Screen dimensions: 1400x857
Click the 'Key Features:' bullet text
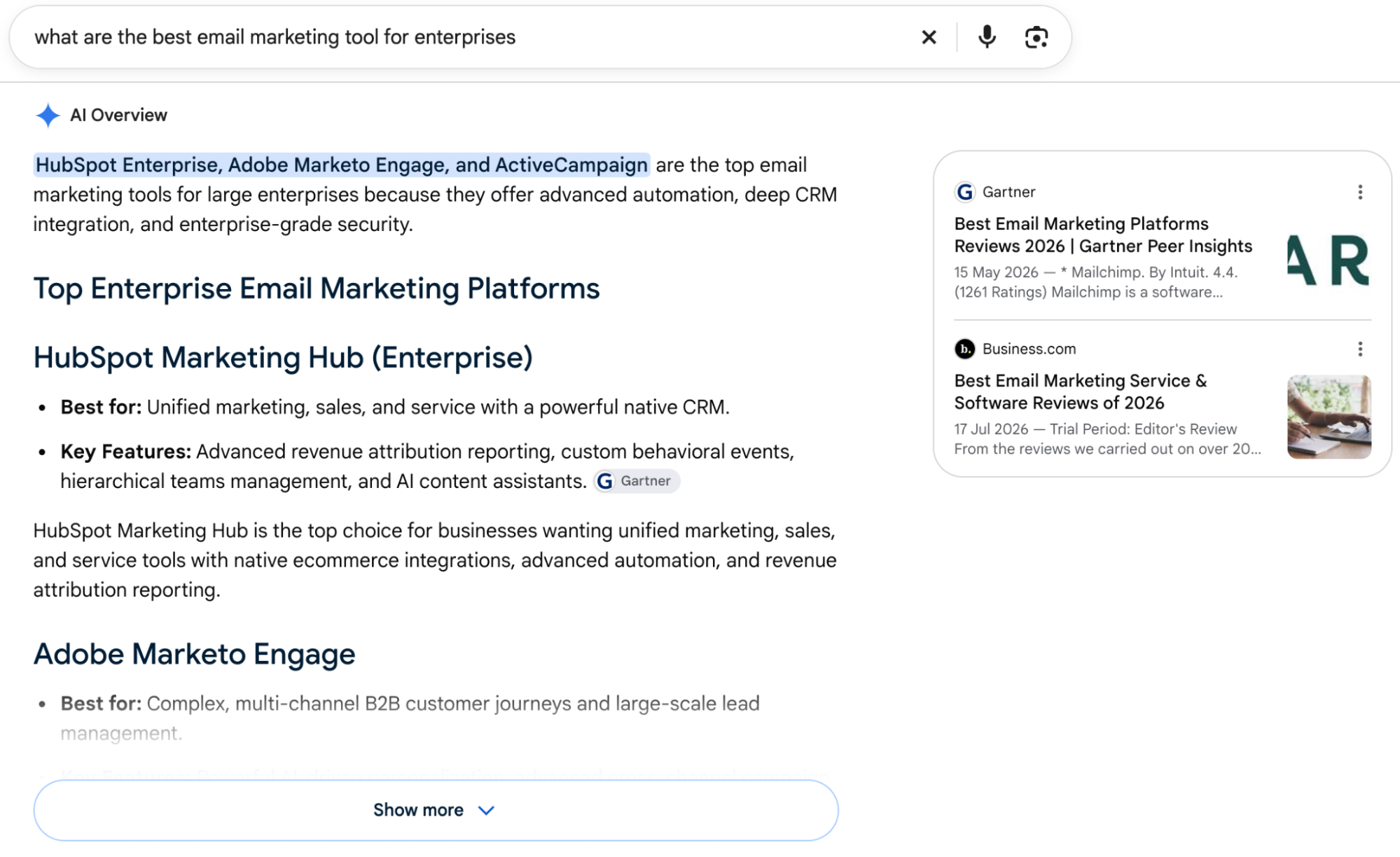[427, 466]
